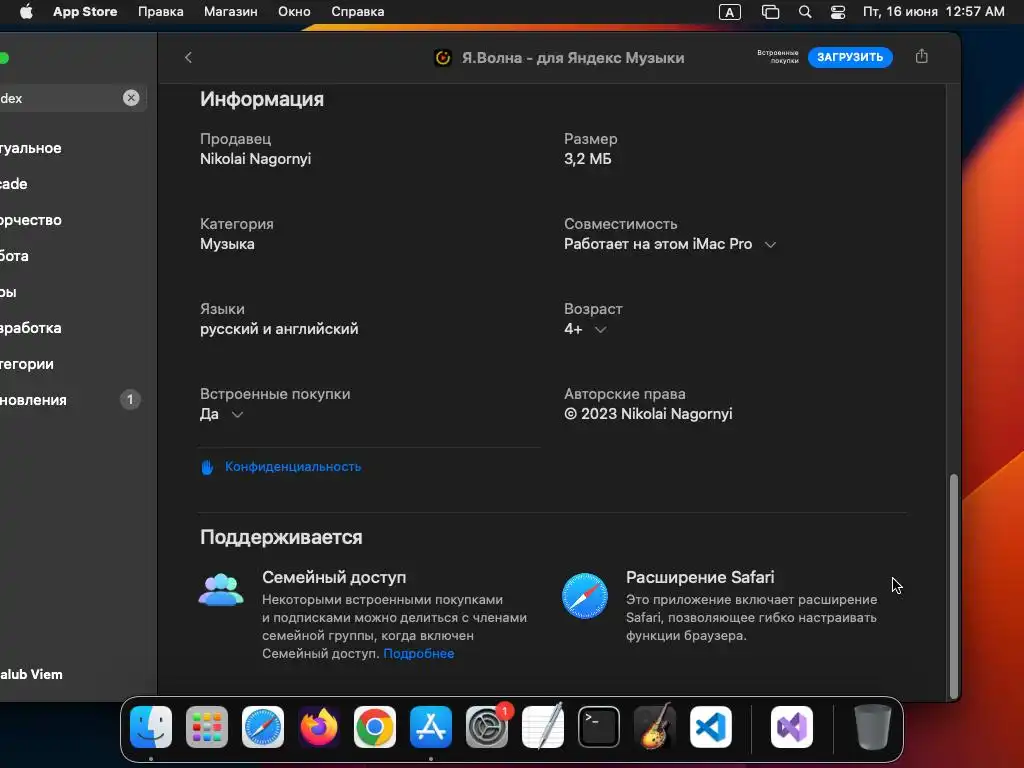
Task: Click the date and time in the menu bar
Action: click(934, 12)
